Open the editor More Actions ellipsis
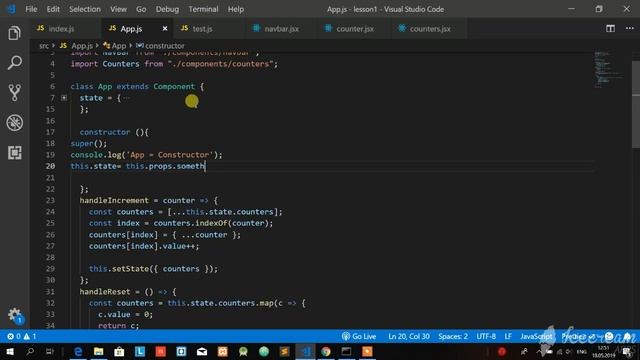Screen dimensions: 640x360 (x=630, y=29)
